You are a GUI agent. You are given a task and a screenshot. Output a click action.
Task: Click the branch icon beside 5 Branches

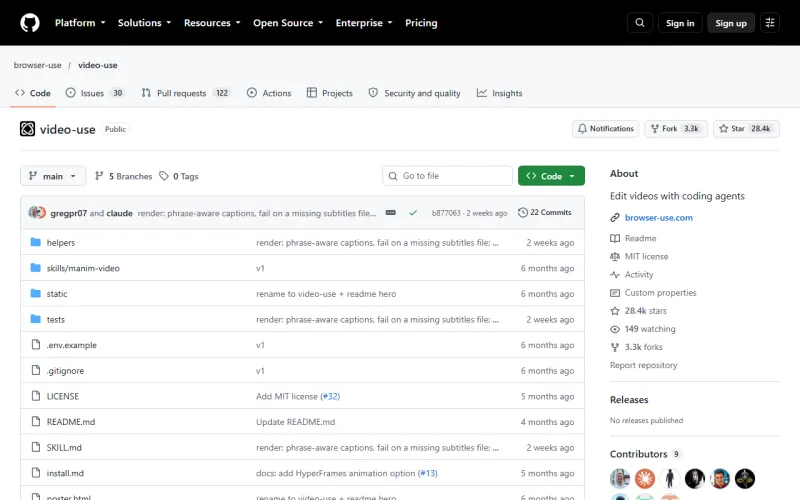99,176
